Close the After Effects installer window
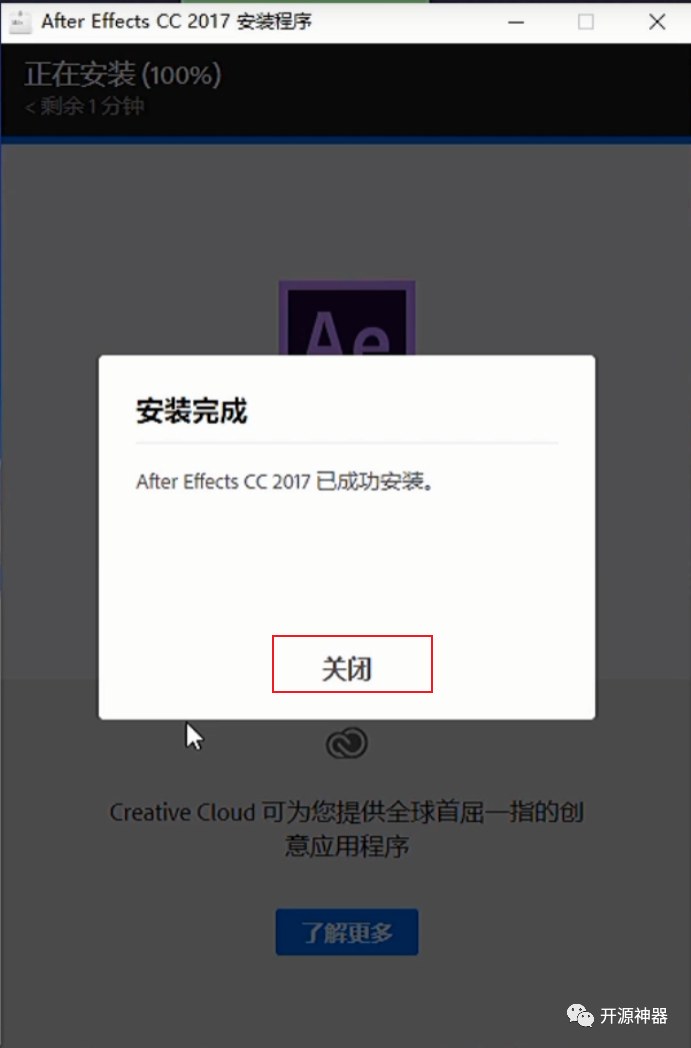The image size is (691, 1048). [x=657, y=22]
